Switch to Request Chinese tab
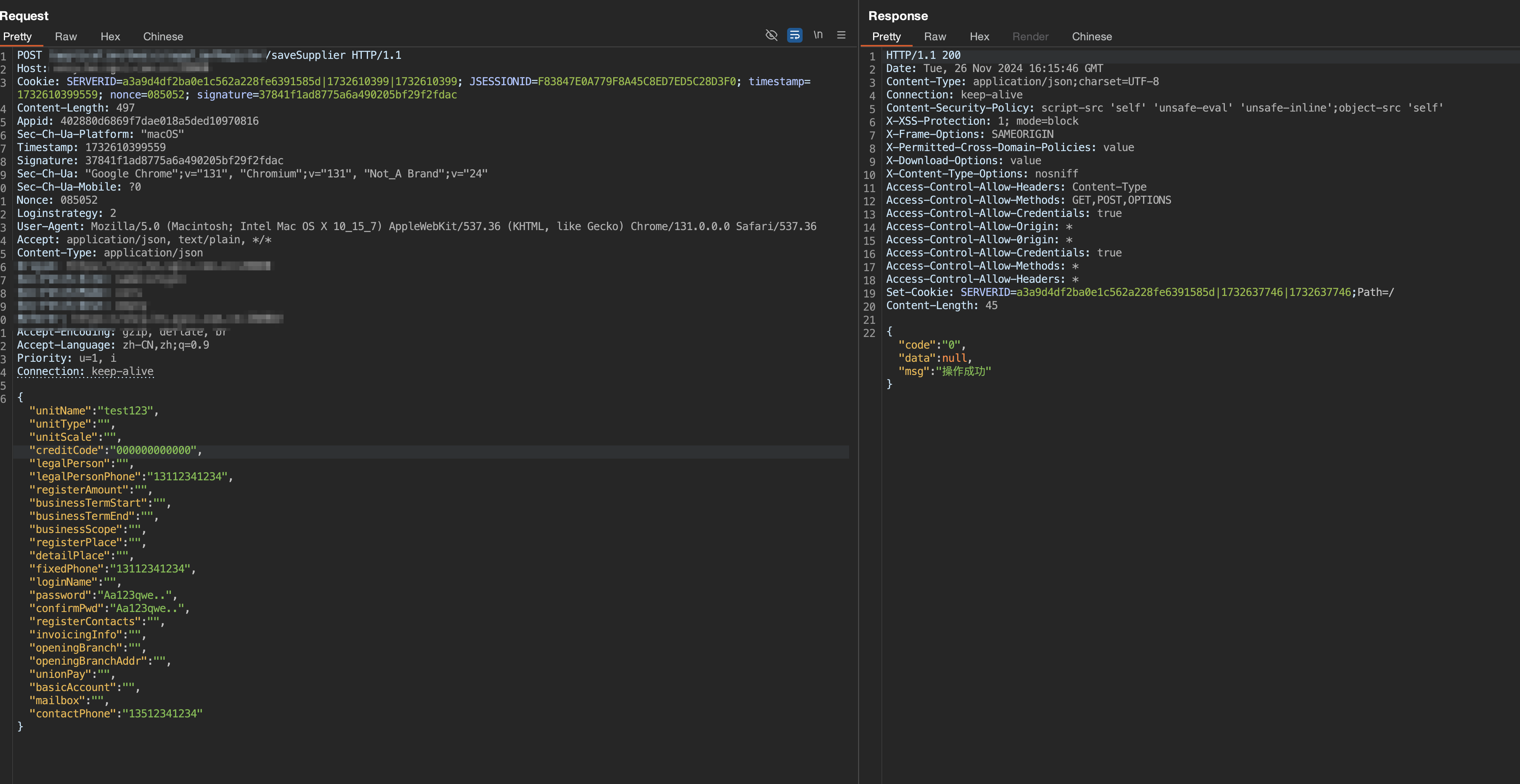1520x784 pixels. pyautogui.click(x=163, y=36)
